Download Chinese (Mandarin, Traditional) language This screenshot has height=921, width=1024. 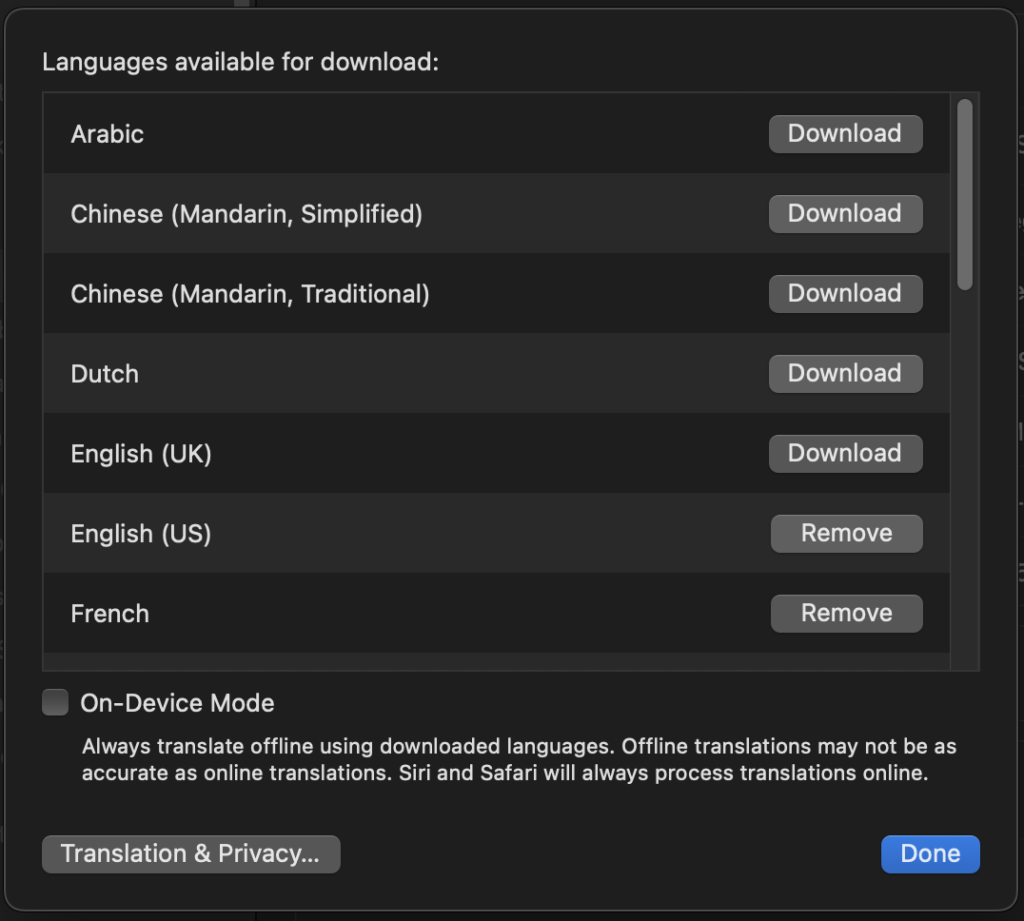[x=845, y=293]
